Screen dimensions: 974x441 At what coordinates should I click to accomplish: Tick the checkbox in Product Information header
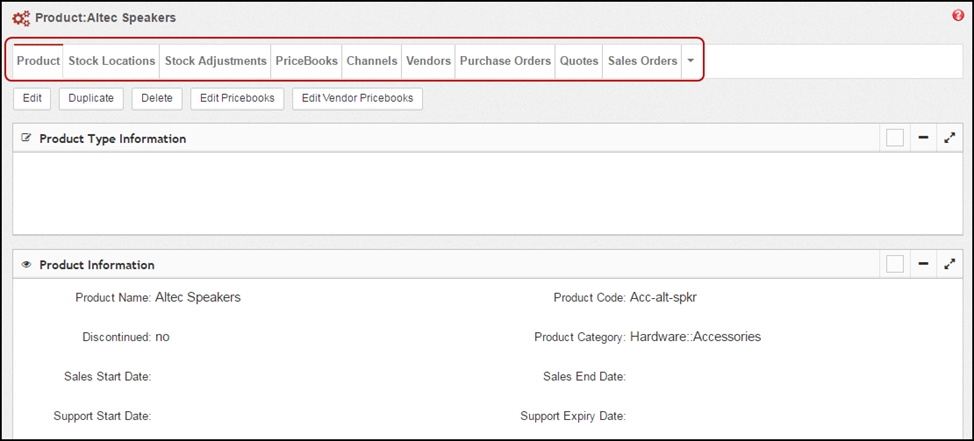click(x=895, y=265)
